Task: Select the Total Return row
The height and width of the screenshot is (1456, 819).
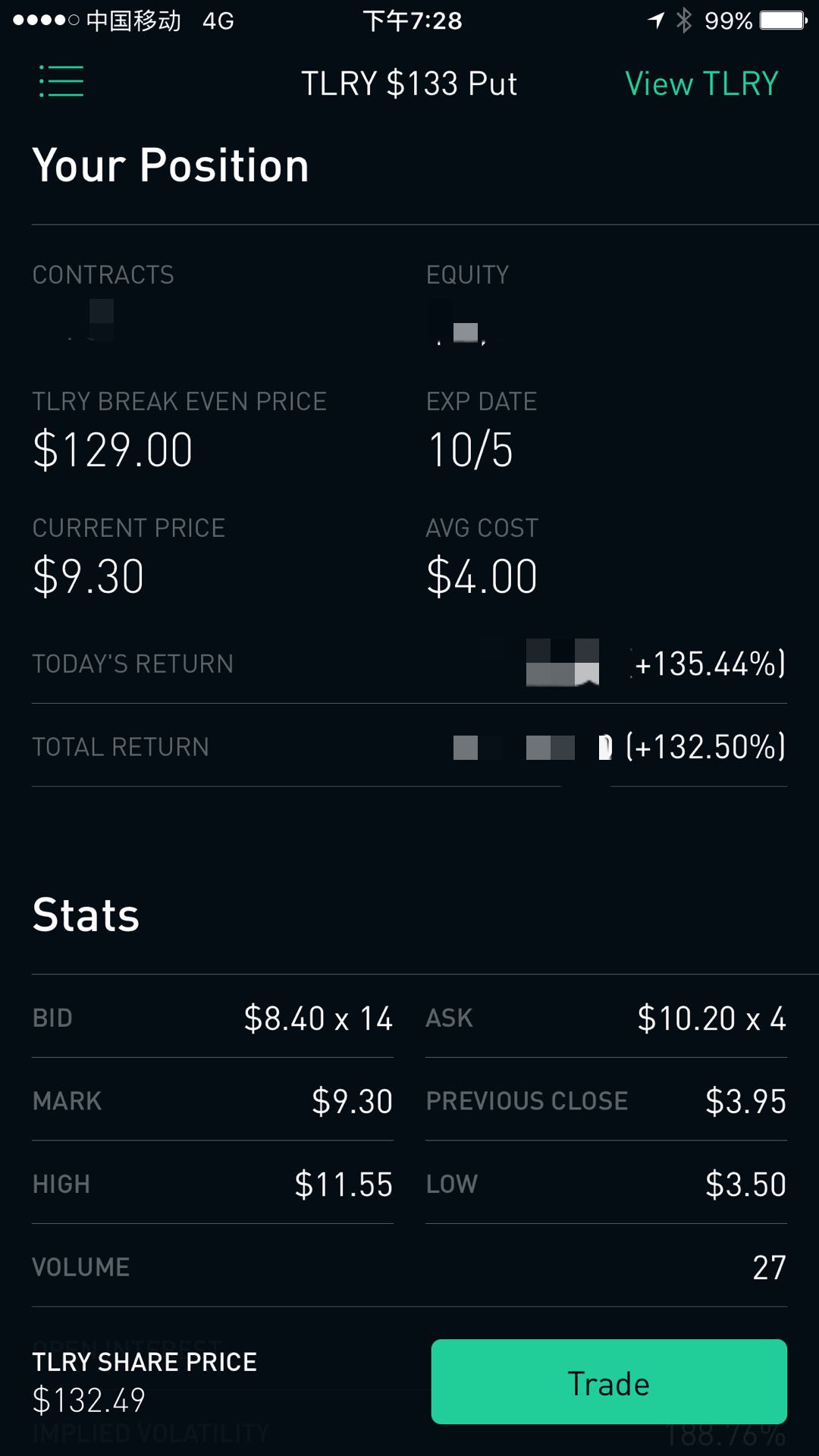Action: pyautogui.click(x=409, y=746)
